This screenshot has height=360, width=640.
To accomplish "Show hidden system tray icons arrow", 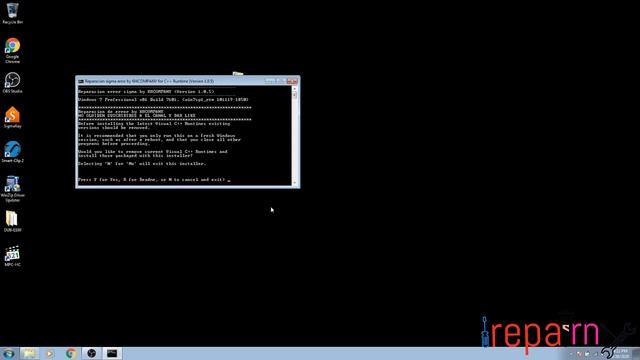I will (571, 354).
